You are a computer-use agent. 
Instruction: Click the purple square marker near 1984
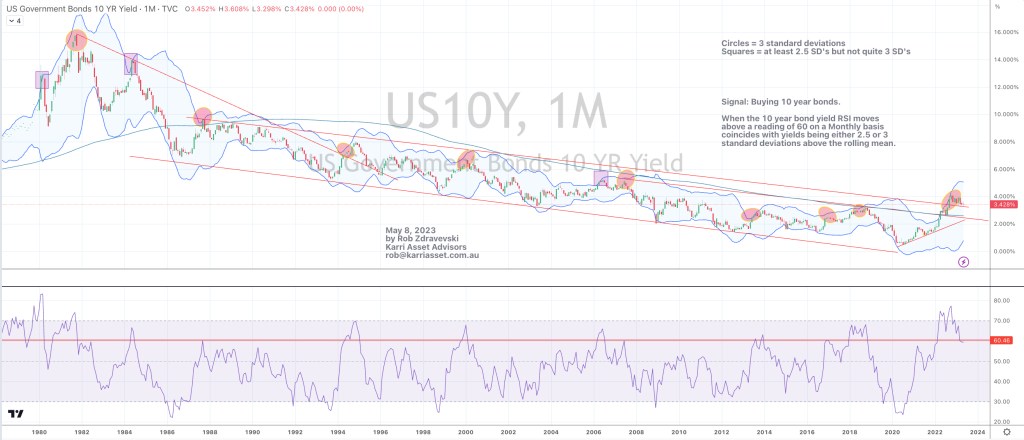(x=130, y=65)
